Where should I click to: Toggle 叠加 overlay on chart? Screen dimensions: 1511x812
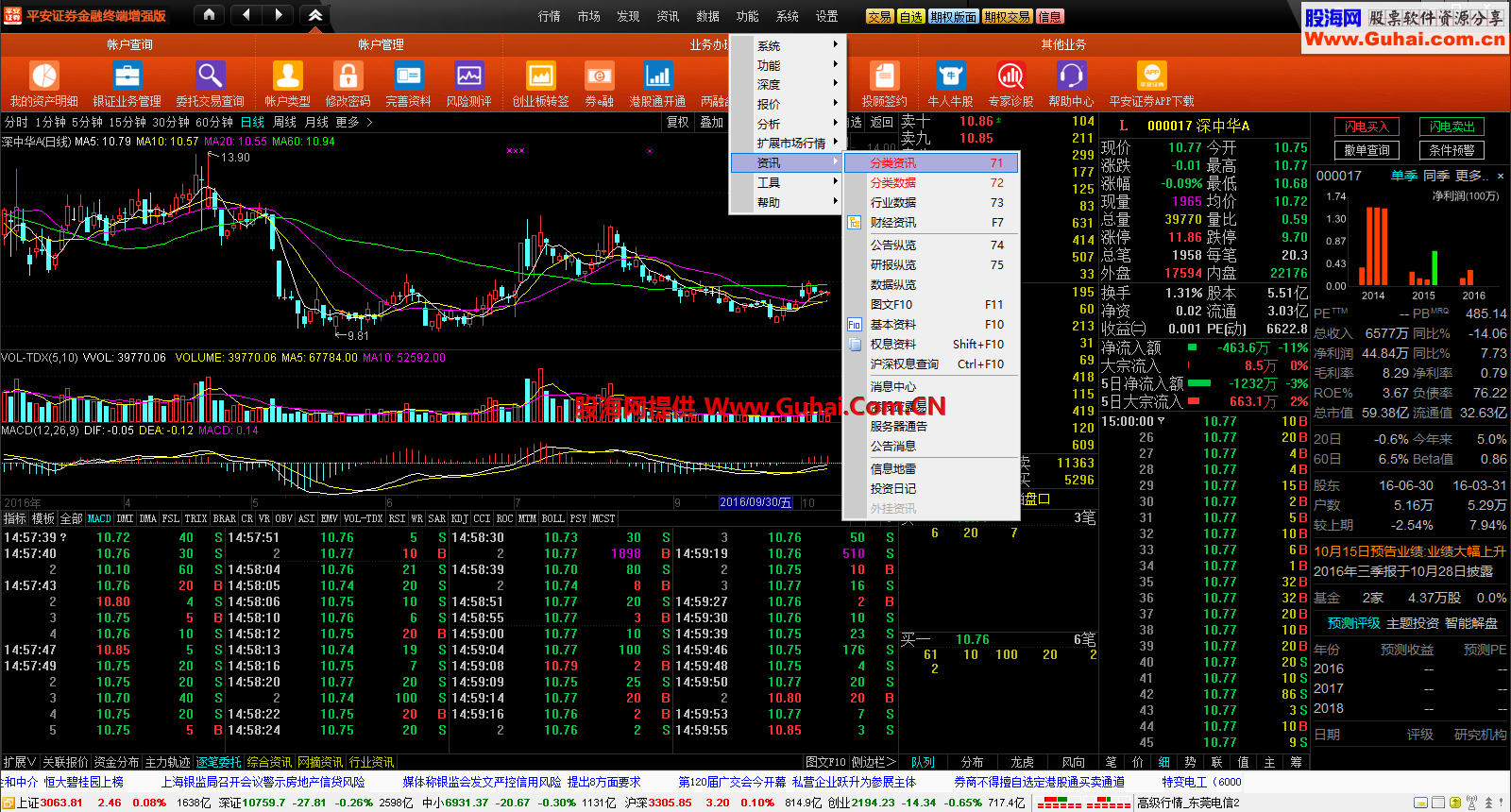[711, 123]
